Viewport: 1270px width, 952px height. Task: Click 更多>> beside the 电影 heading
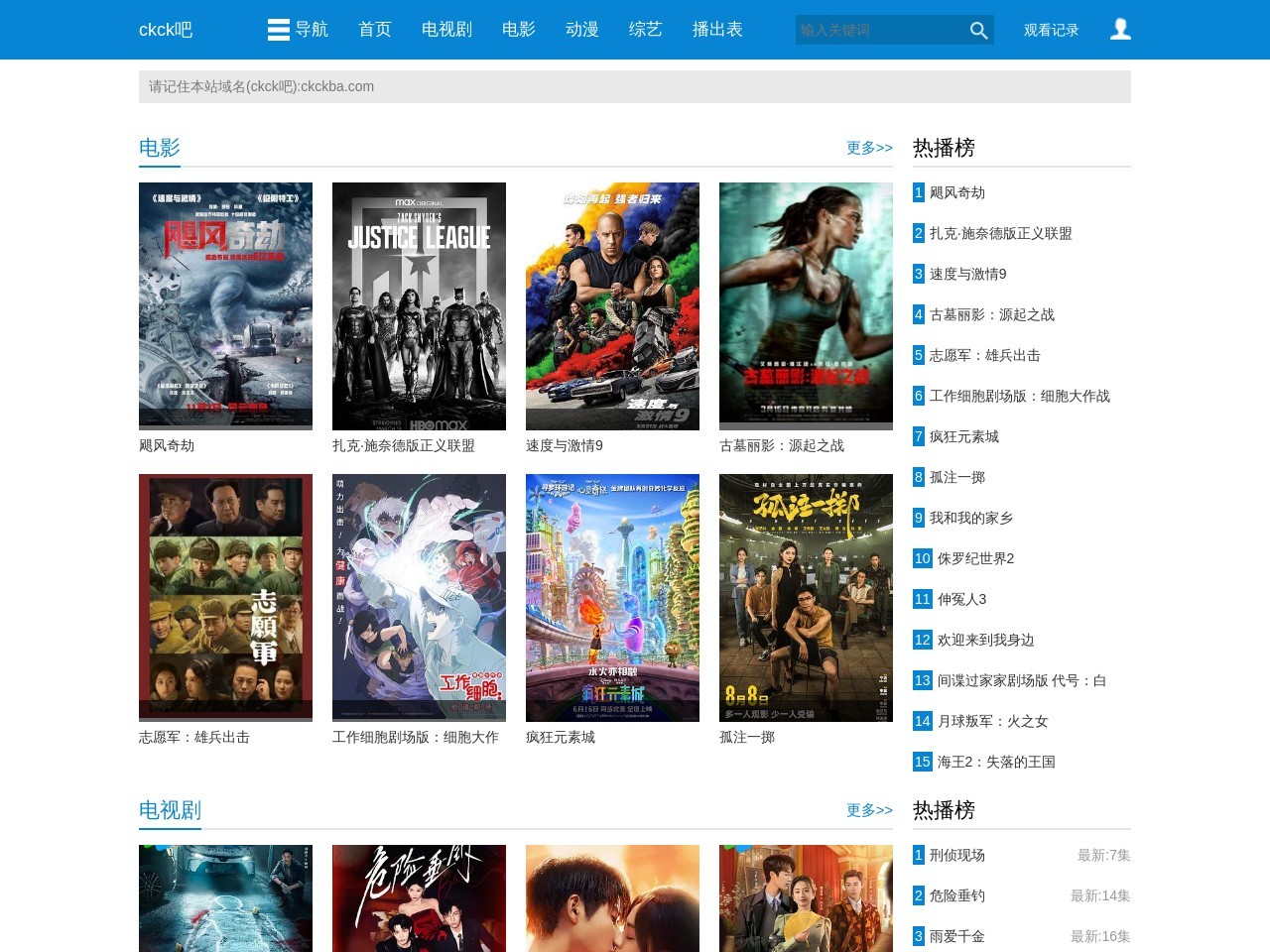(869, 148)
